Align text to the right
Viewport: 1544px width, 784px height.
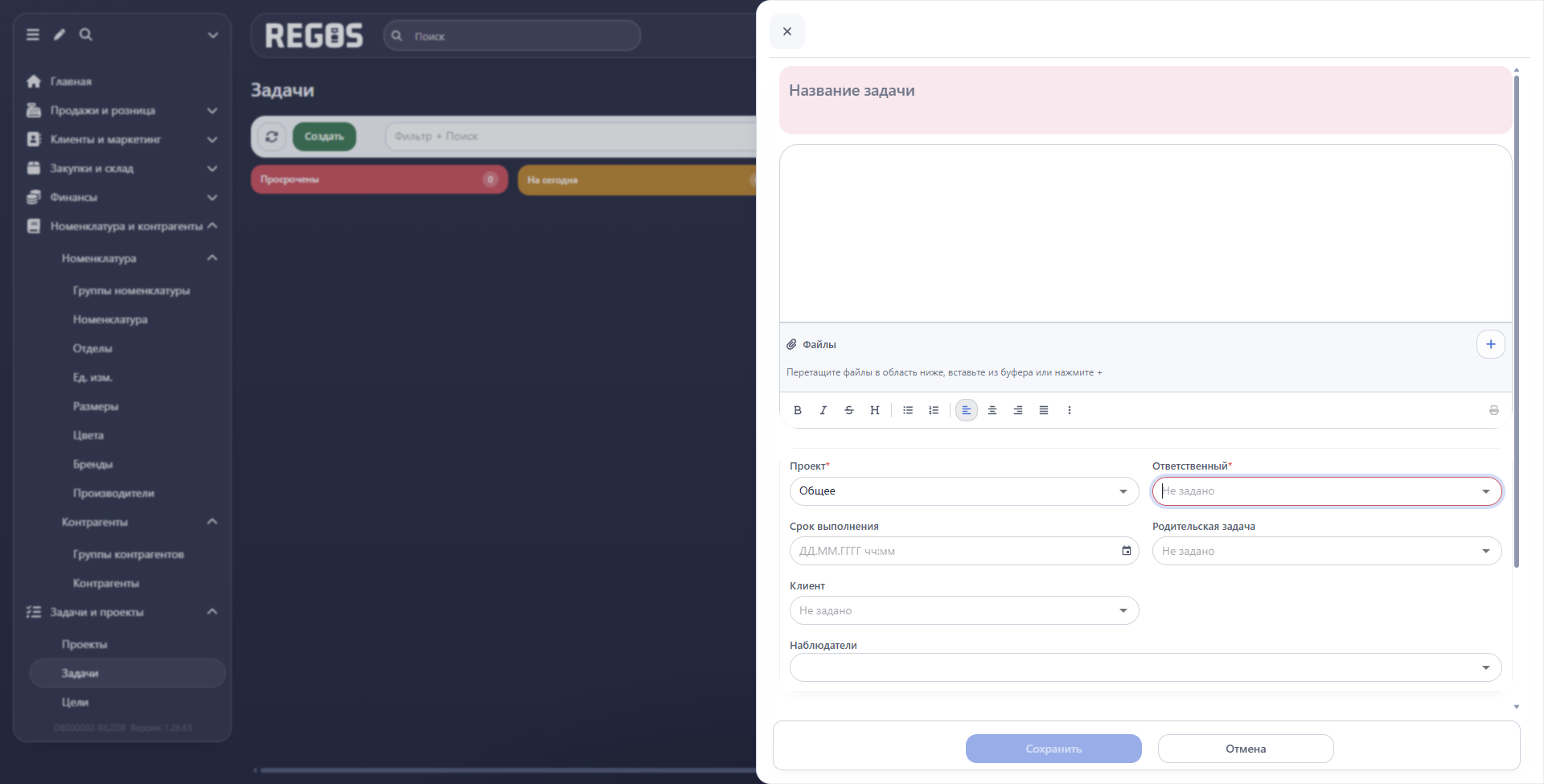1018,410
